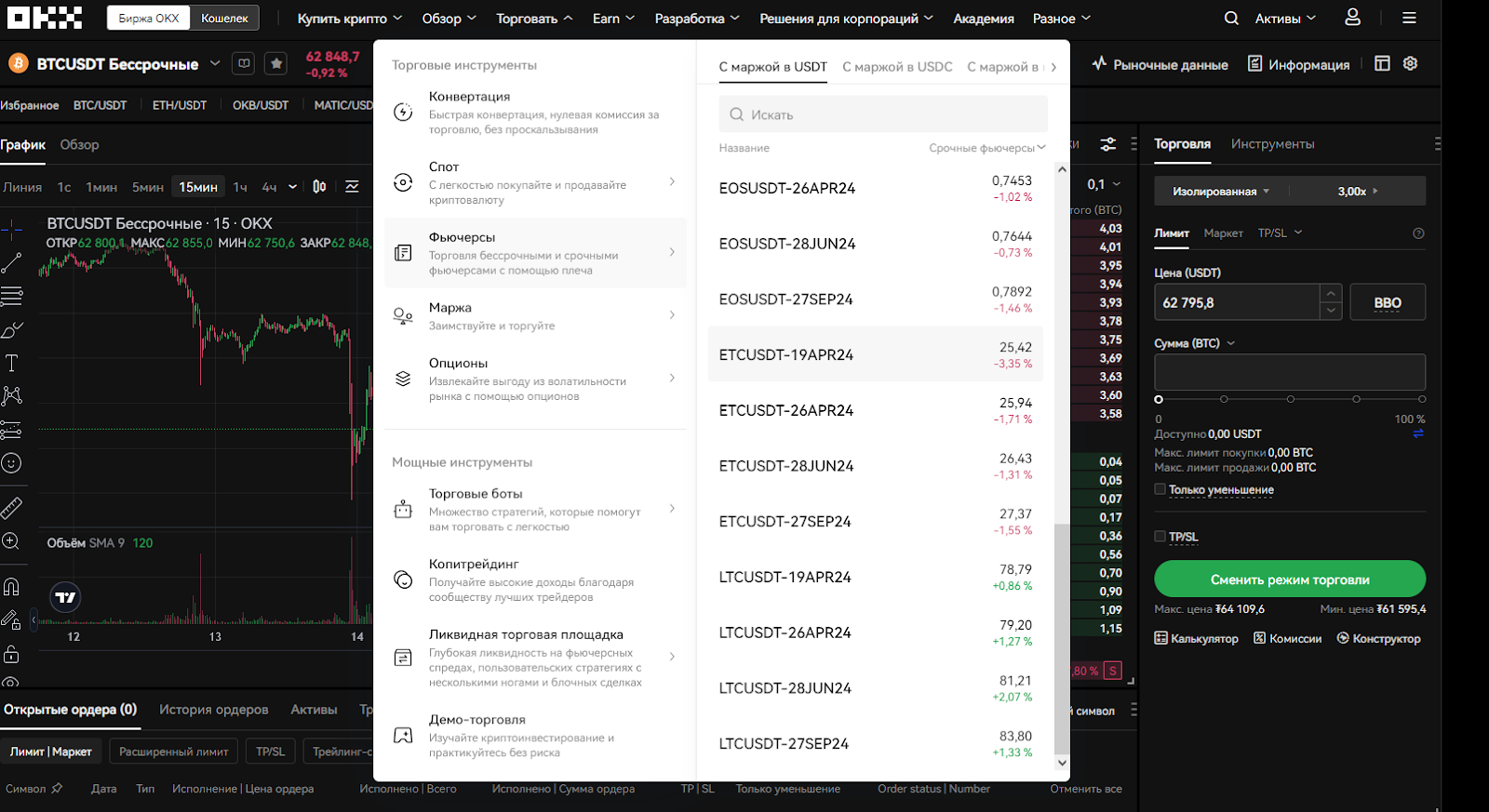Click the BBO price button

coord(1387,302)
